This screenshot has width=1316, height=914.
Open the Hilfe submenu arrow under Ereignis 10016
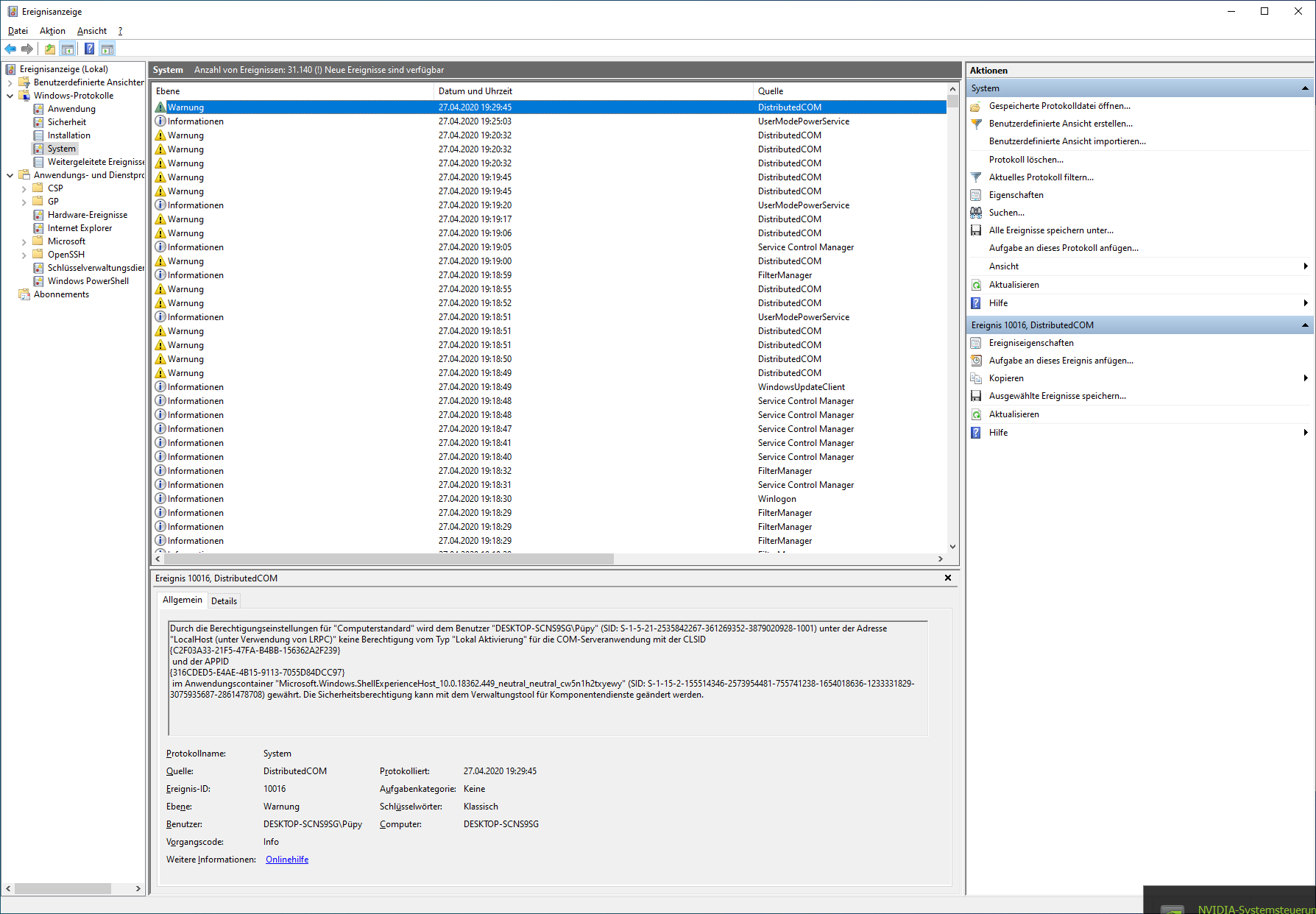click(x=1306, y=433)
